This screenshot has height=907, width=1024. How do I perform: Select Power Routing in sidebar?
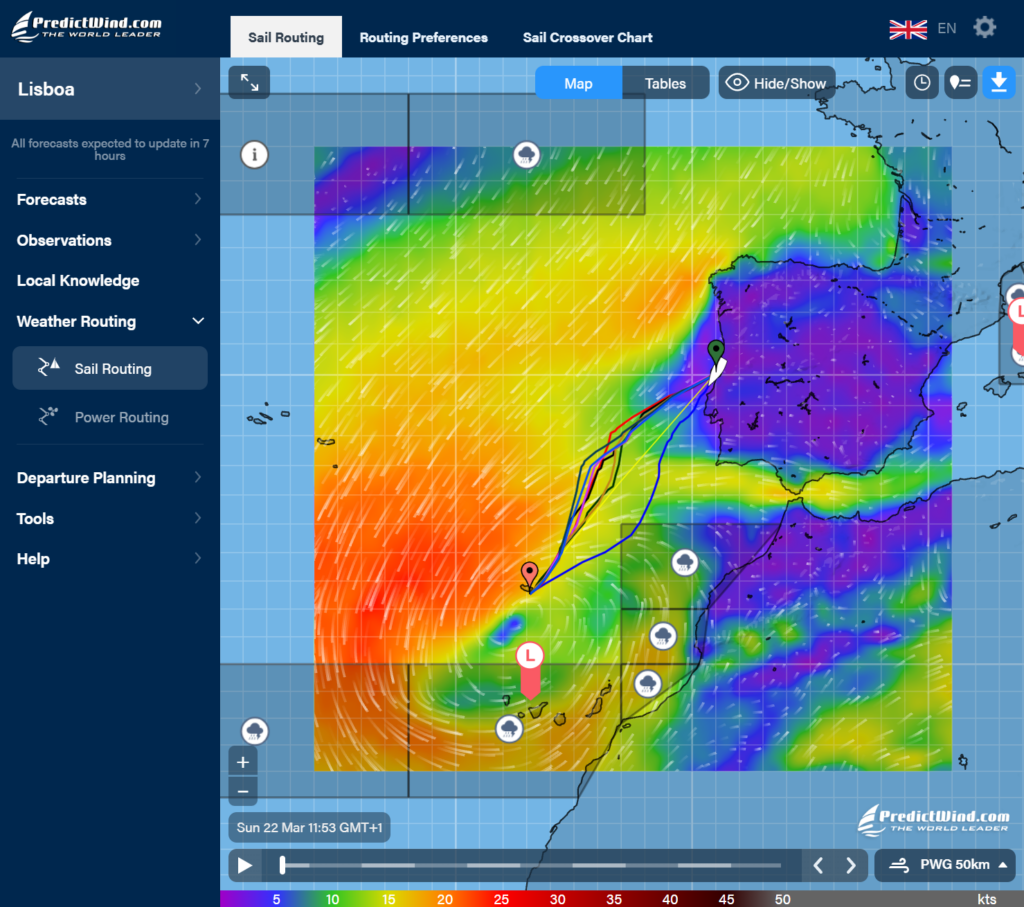(x=121, y=417)
